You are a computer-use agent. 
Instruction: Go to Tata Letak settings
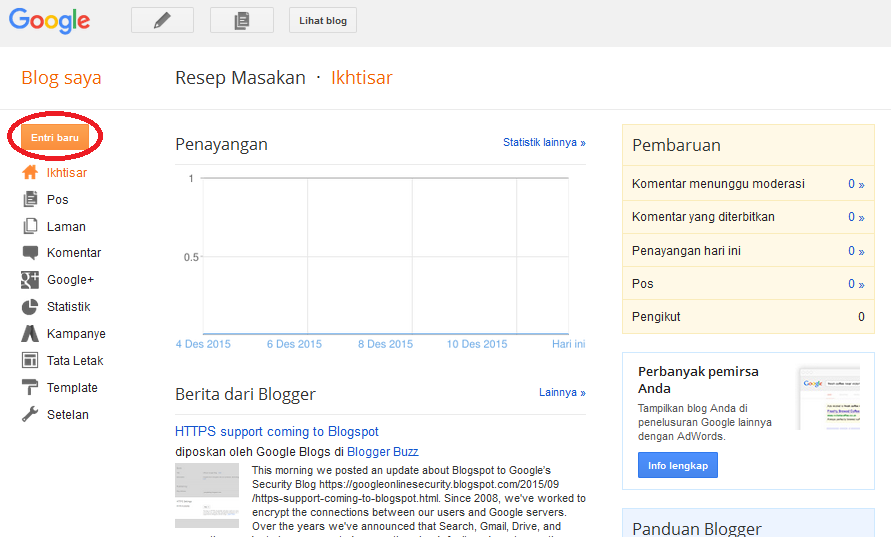75,361
